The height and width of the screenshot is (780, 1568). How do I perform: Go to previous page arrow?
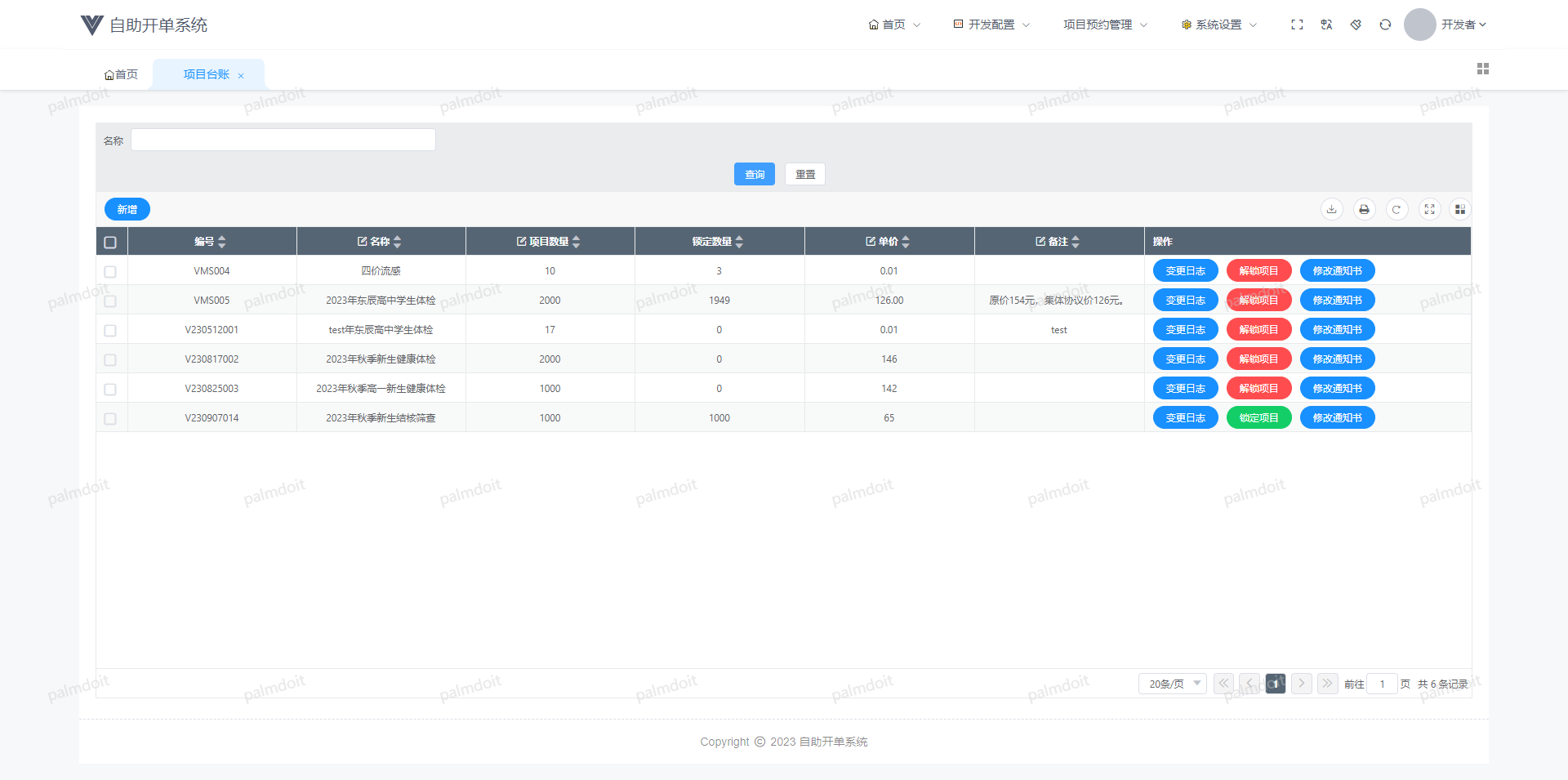click(1249, 684)
